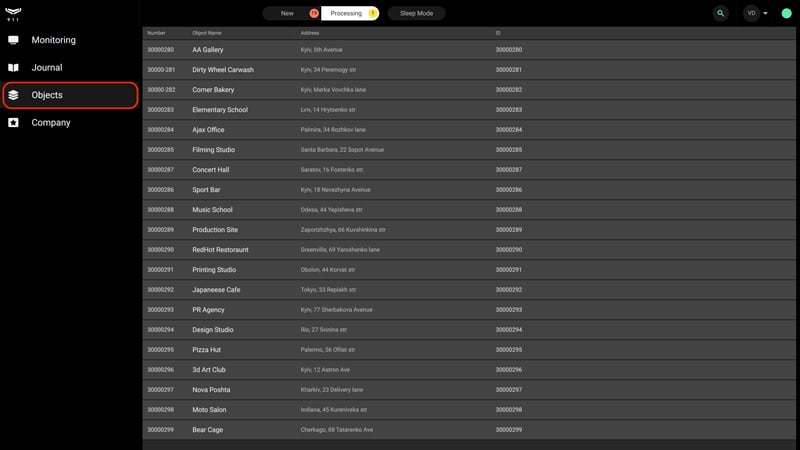Click the Company star icon
The image size is (800, 450).
pos(13,122)
